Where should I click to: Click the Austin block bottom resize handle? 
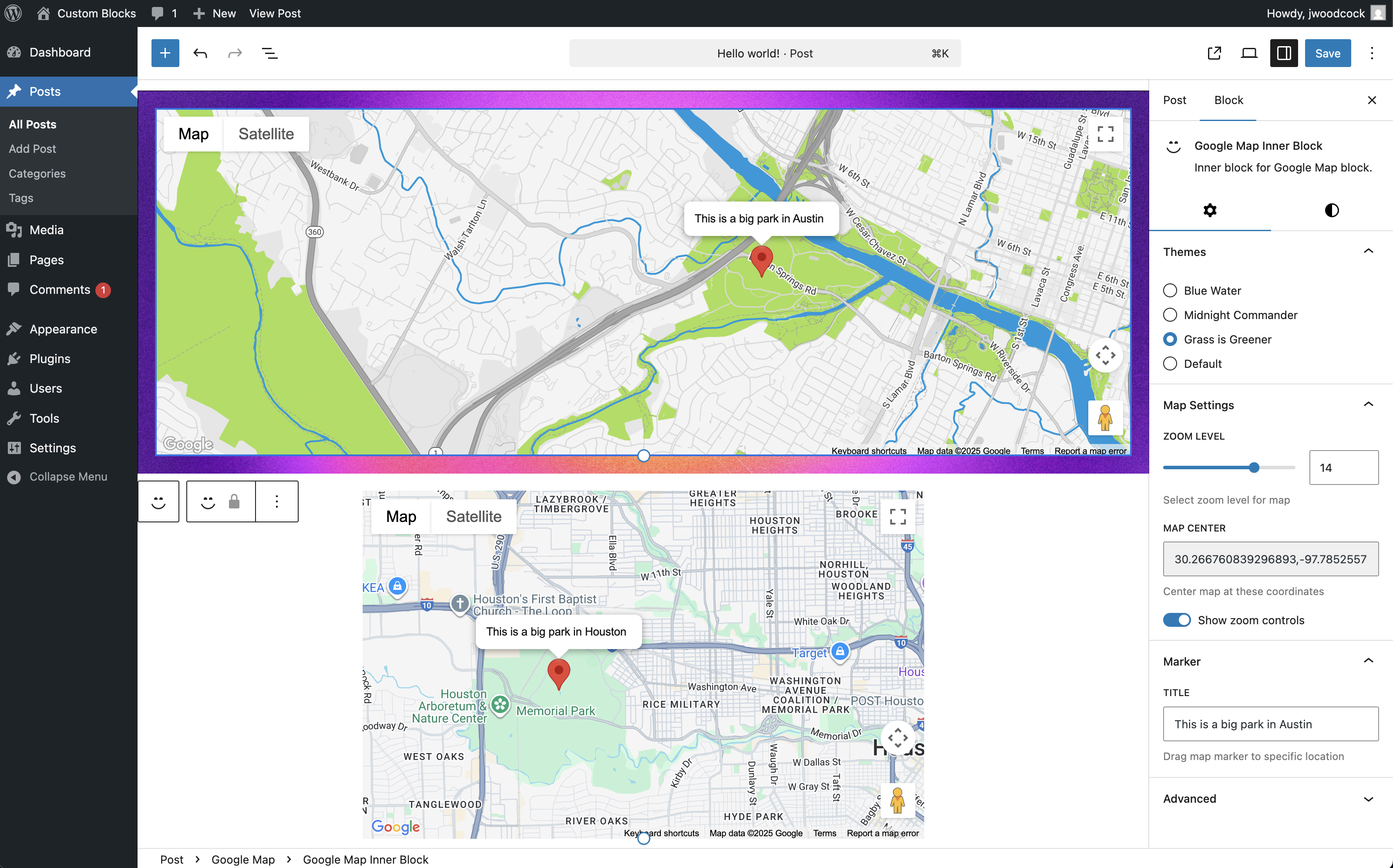(643, 455)
